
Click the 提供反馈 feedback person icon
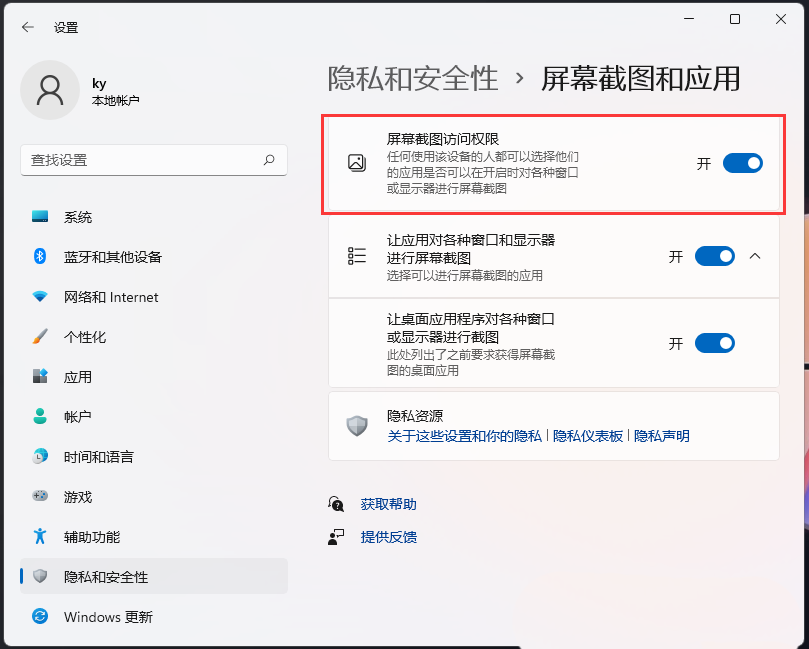click(x=336, y=537)
